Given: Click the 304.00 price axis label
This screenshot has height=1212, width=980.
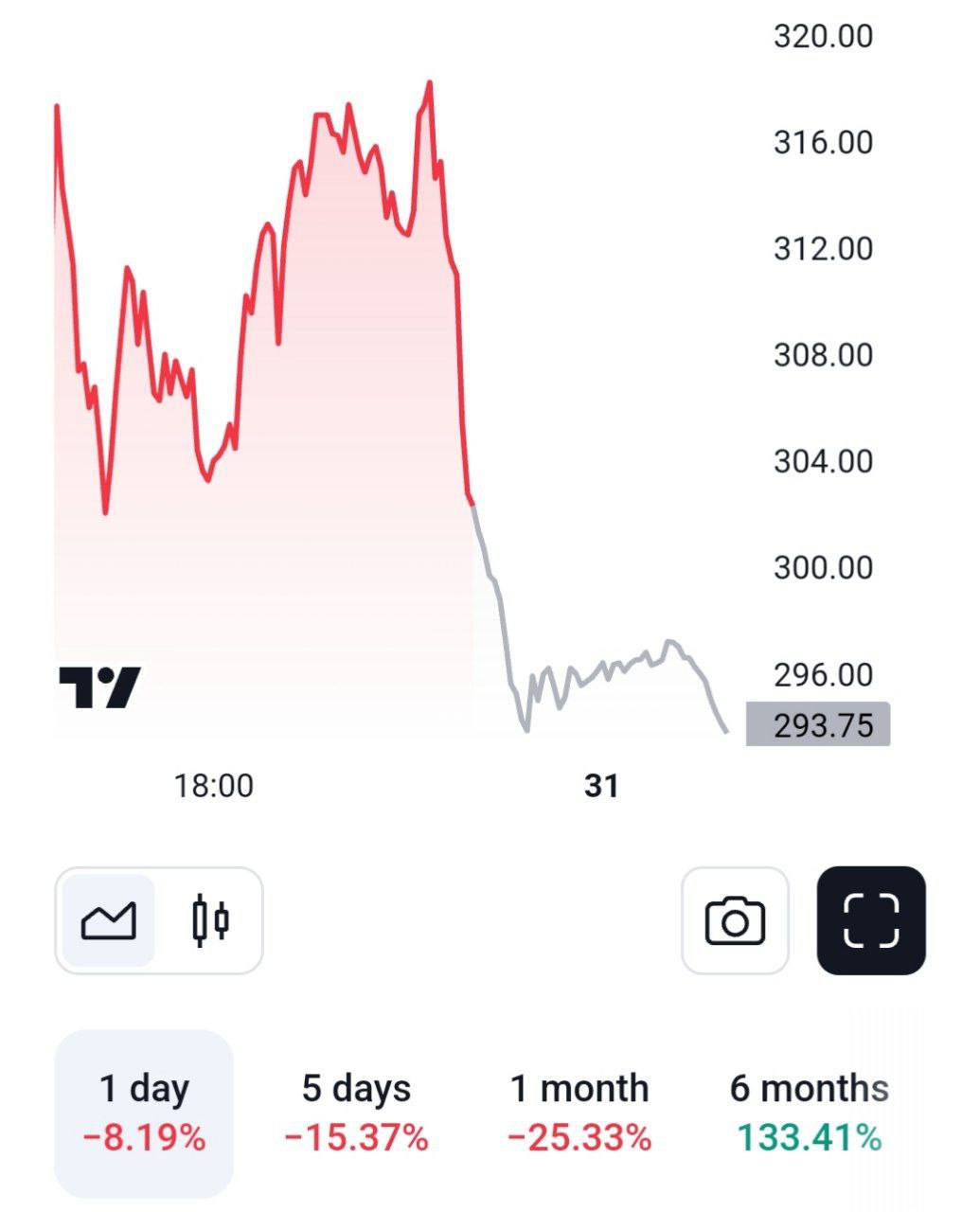Looking at the screenshot, I should tap(823, 461).
